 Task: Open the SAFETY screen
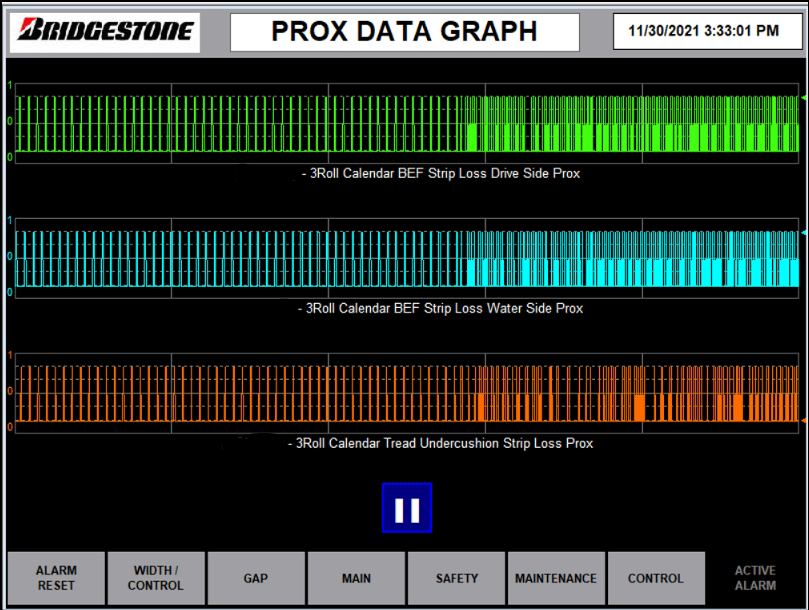(456, 578)
